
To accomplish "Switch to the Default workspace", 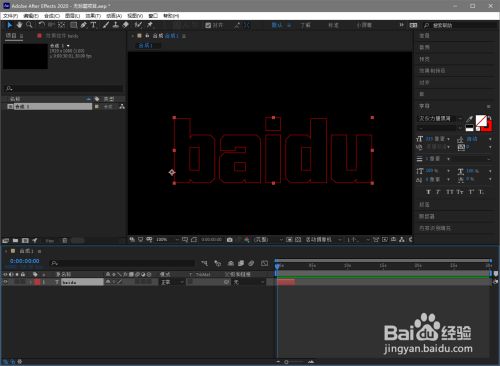I will pyautogui.click(x=277, y=25).
